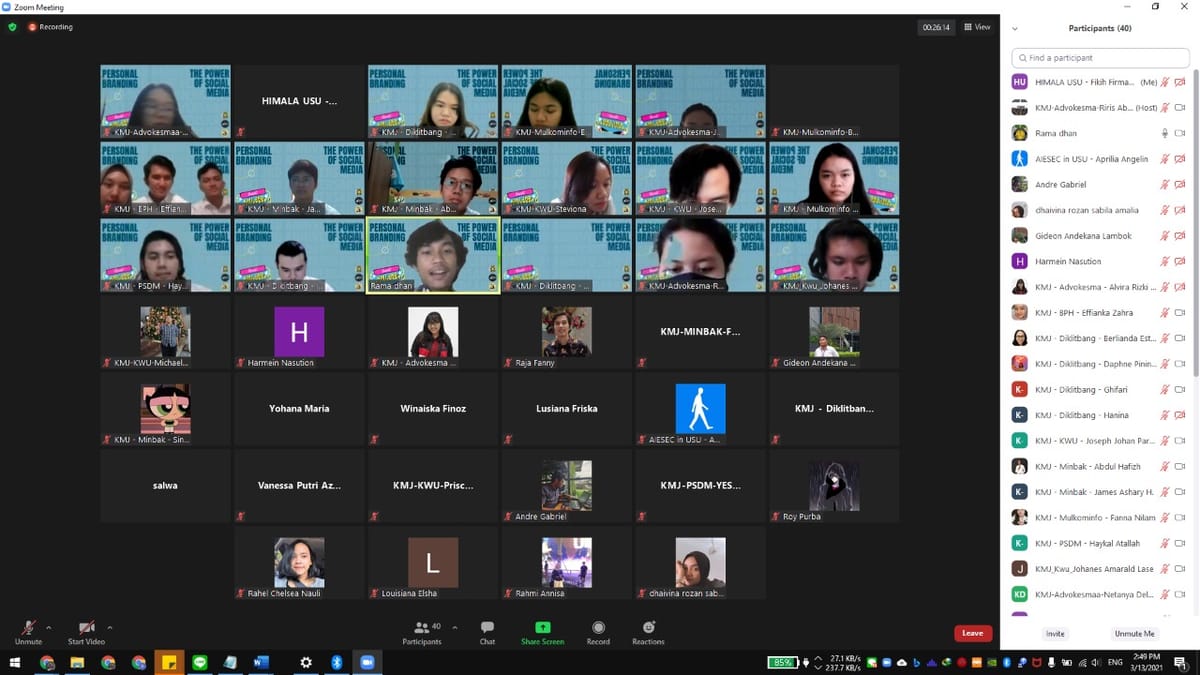Select Andre Gabriel in participants list
The width and height of the screenshot is (1200, 675).
pyautogui.click(x=1060, y=185)
